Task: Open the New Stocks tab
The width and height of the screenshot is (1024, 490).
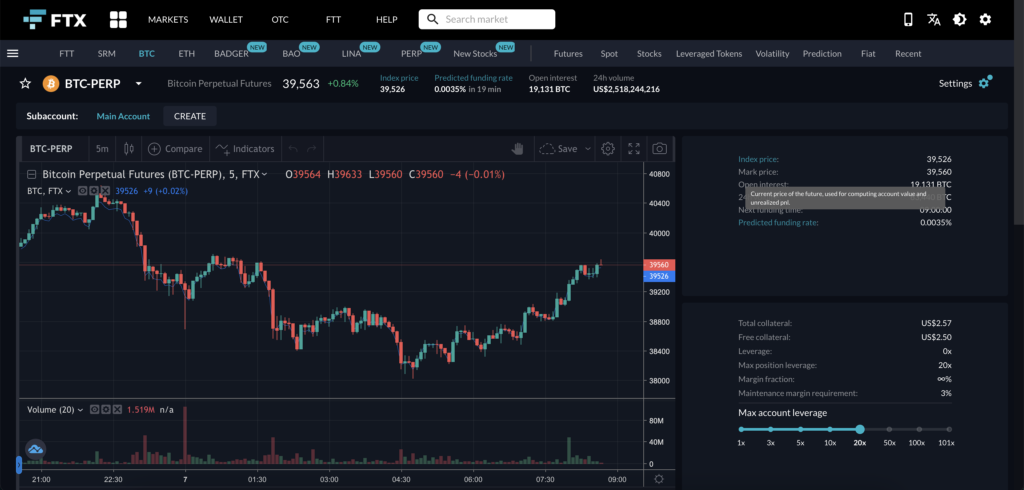Action: [475, 54]
